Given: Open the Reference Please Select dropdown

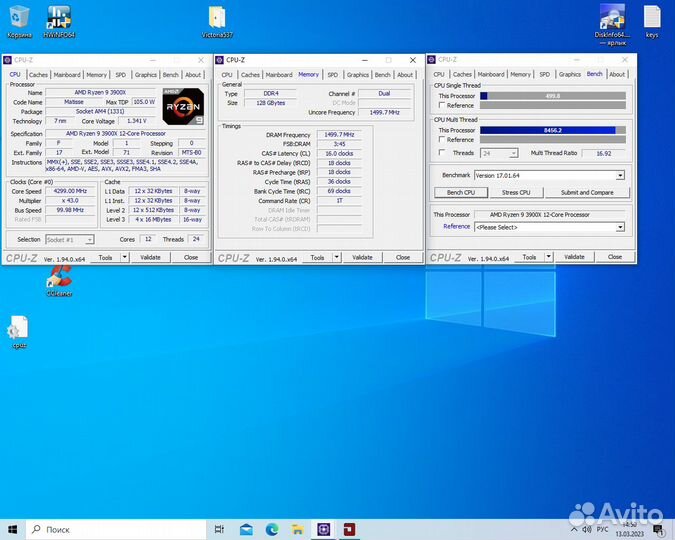Looking at the screenshot, I should click(549, 227).
